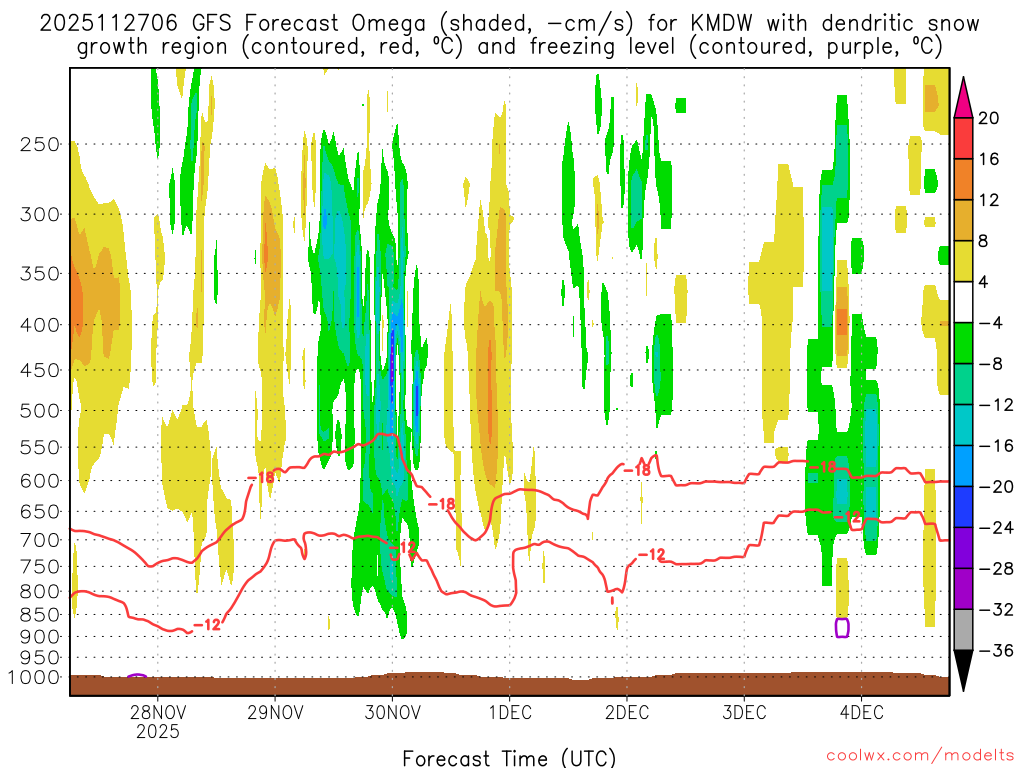The width and height of the screenshot is (1024, 768).
Task: Click the 400 pressure level label
Action: click(40, 325)
